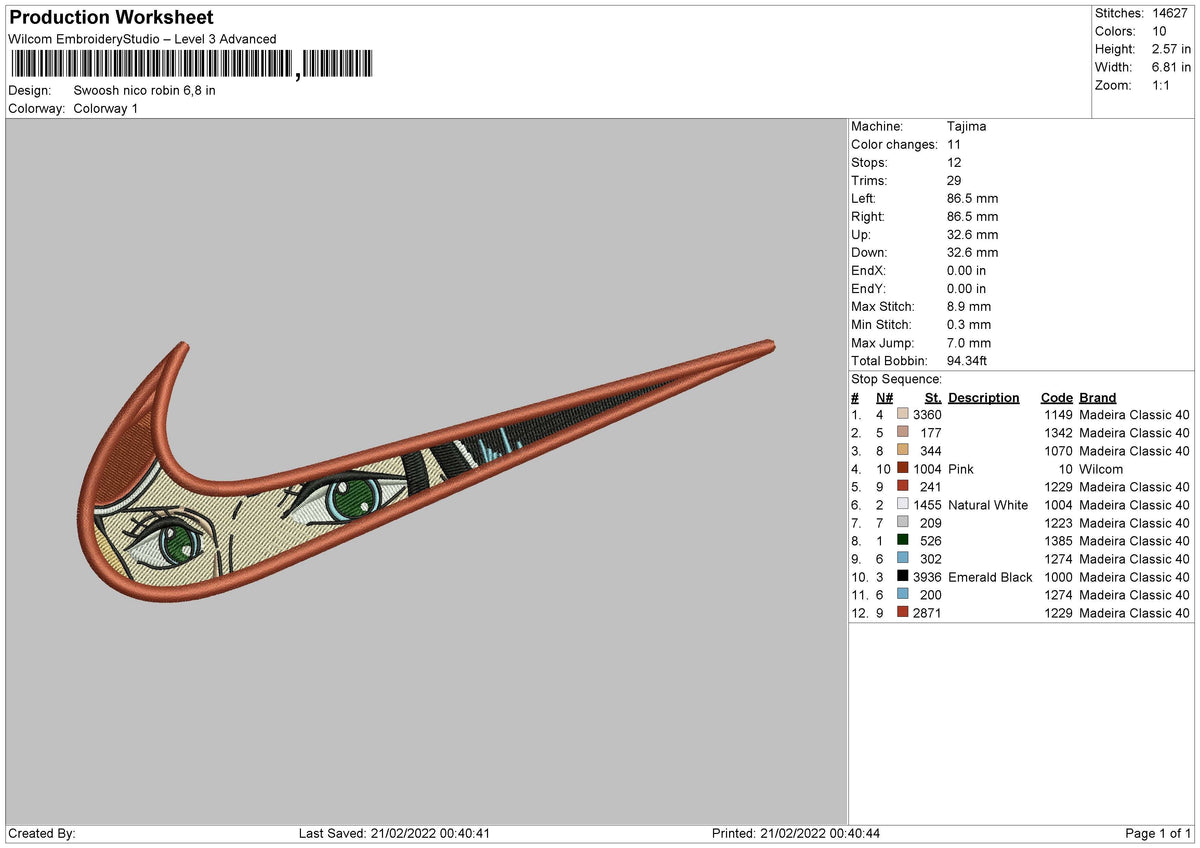The height and width of the screenshot is (848, 1200).
Task: Click the 'Stop Sequence:' heading
Action: click(x=896, y=379)
